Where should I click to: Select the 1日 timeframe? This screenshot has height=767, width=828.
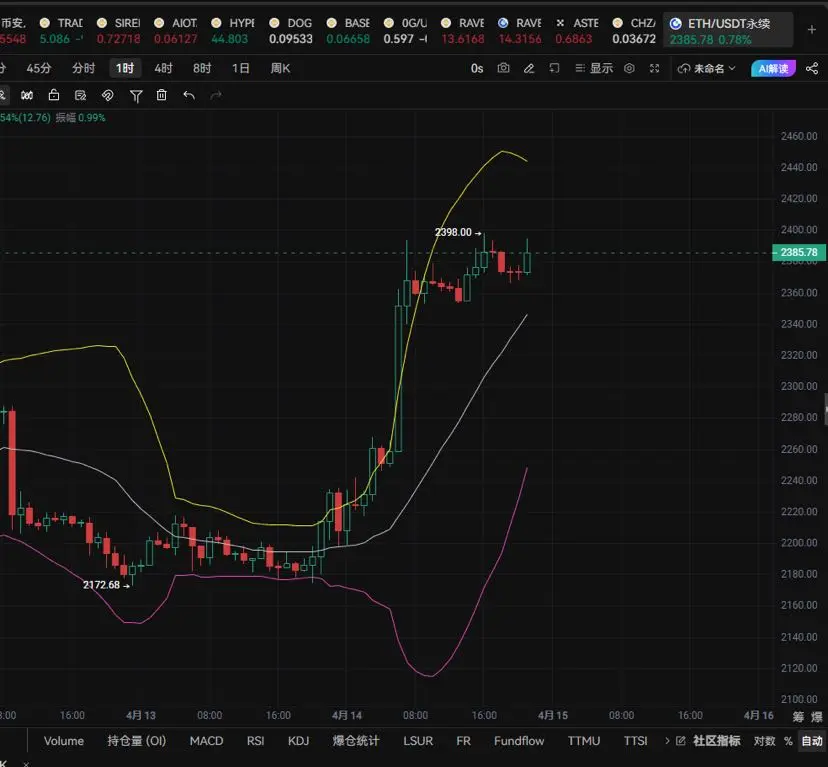coord(240,68)
